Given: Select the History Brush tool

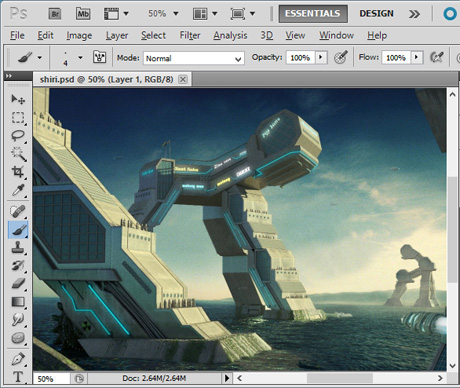Looking at the screenshot, I should [x=18, y=266].
